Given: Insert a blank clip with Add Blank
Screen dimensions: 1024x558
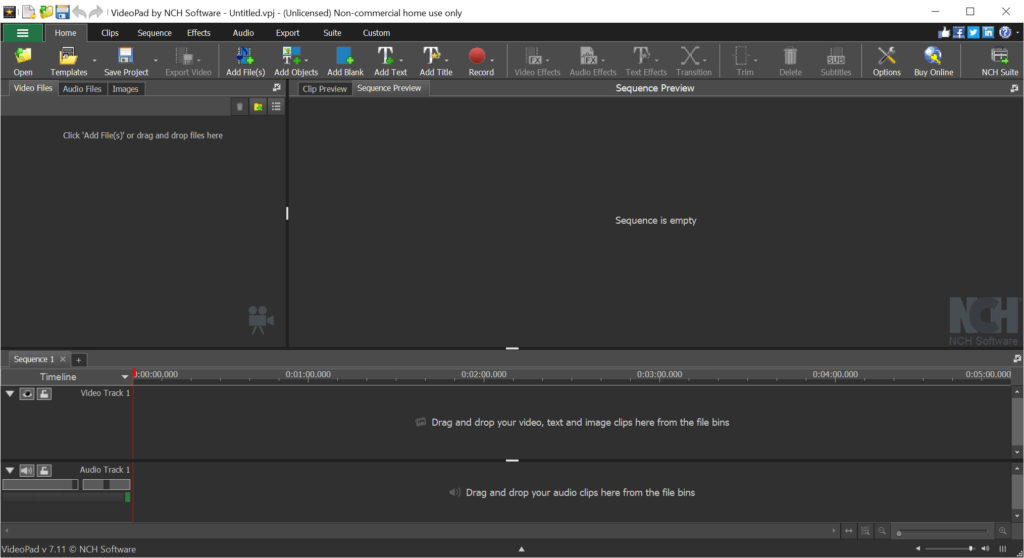Looking at the screenshot, I should tap(345, 61).
